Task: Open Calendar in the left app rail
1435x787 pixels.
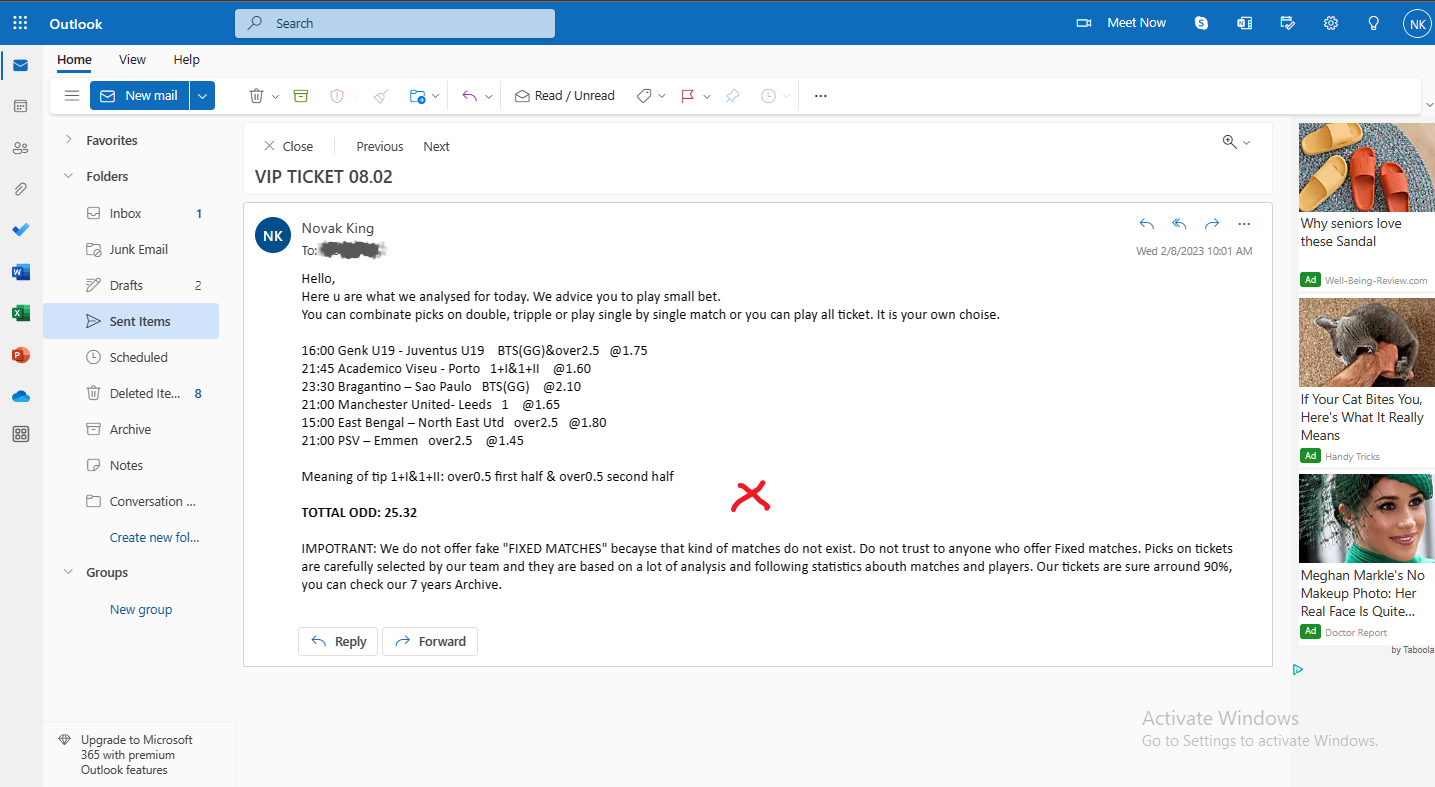Action: coord(20,106)
